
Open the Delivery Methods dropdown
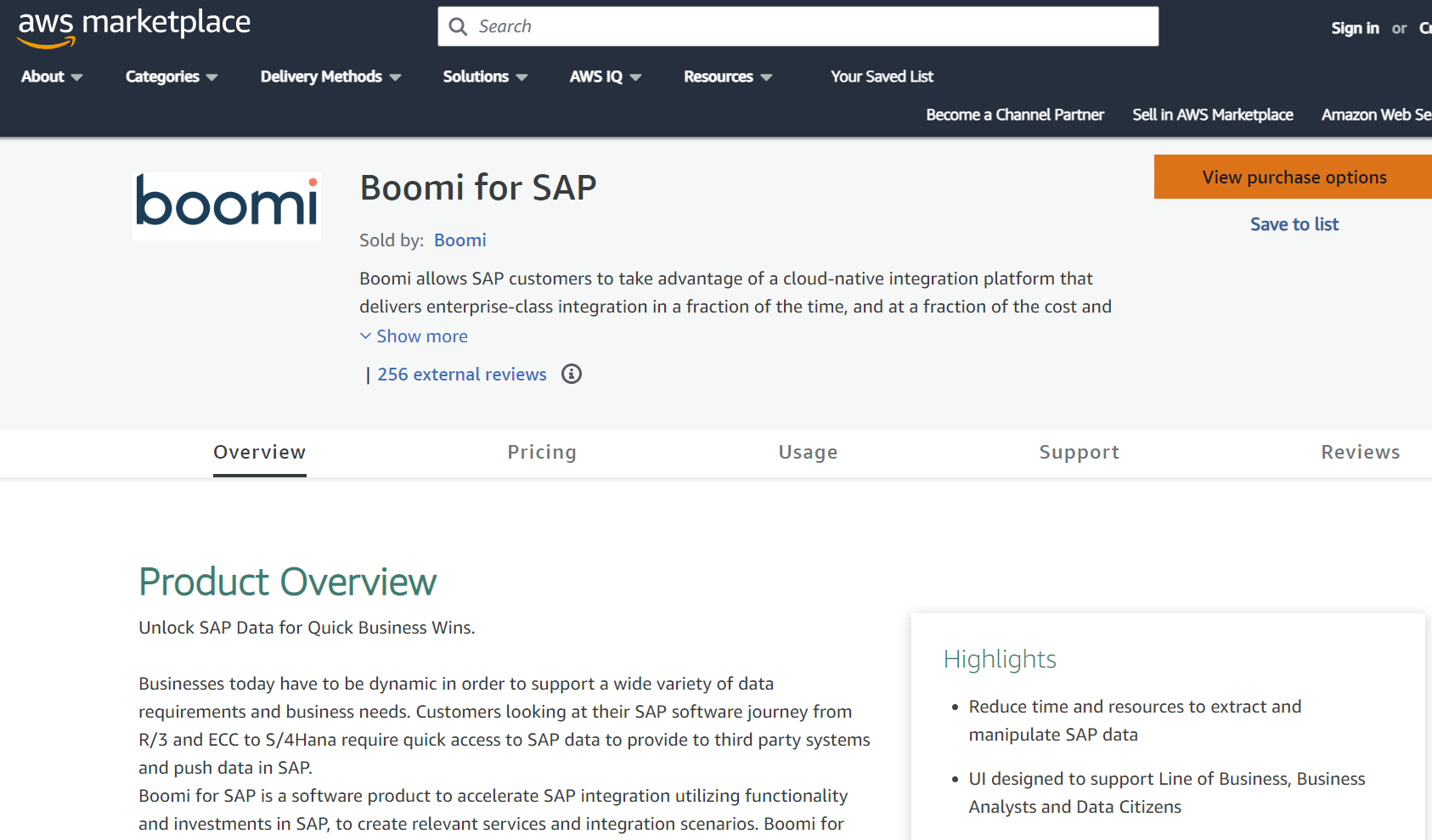329,76
